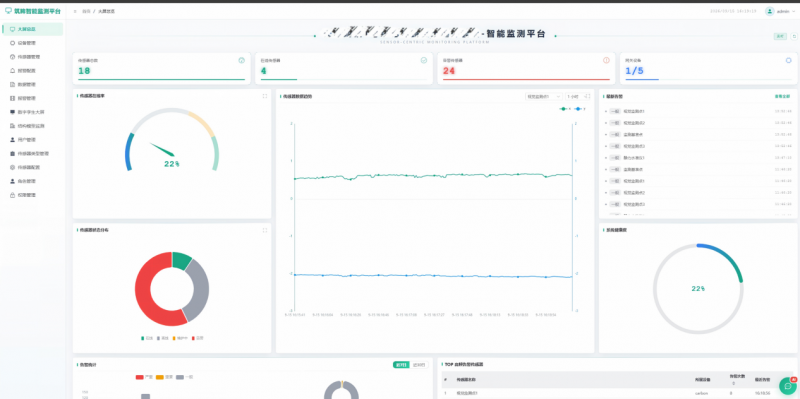Open the lock-icon 权限管理 sidebar item
The height and width of the screenshot is (399, 800).
33,195
